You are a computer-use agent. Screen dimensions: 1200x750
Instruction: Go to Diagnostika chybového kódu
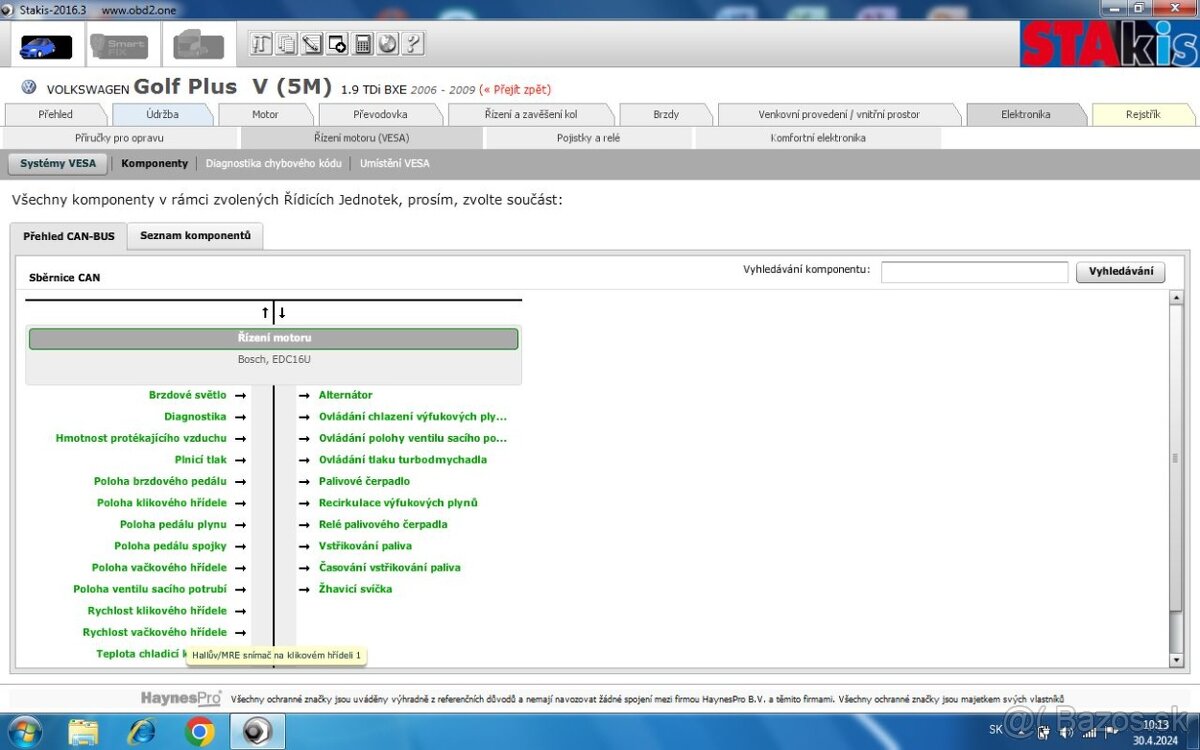(x=274, y=163)
